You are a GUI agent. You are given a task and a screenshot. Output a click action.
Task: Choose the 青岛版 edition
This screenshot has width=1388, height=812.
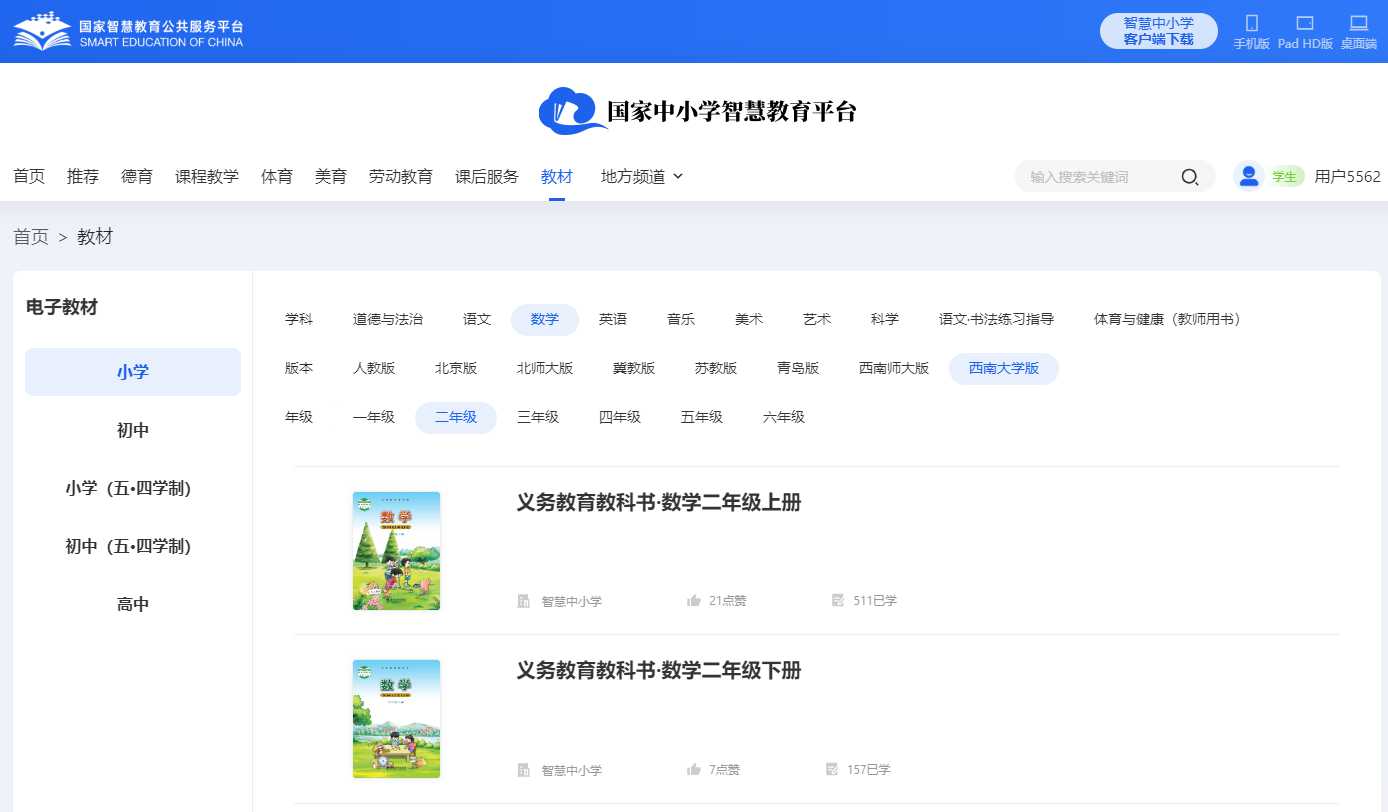[x=798, y=369]
